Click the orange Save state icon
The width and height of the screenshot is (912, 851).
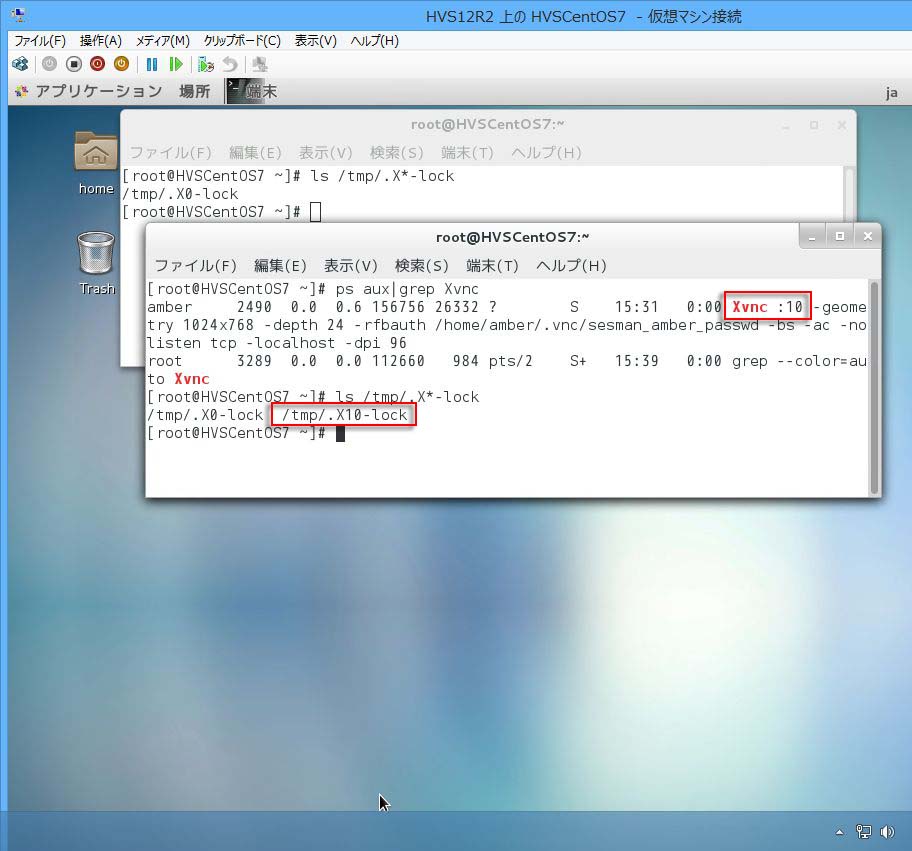click(121, 64)
